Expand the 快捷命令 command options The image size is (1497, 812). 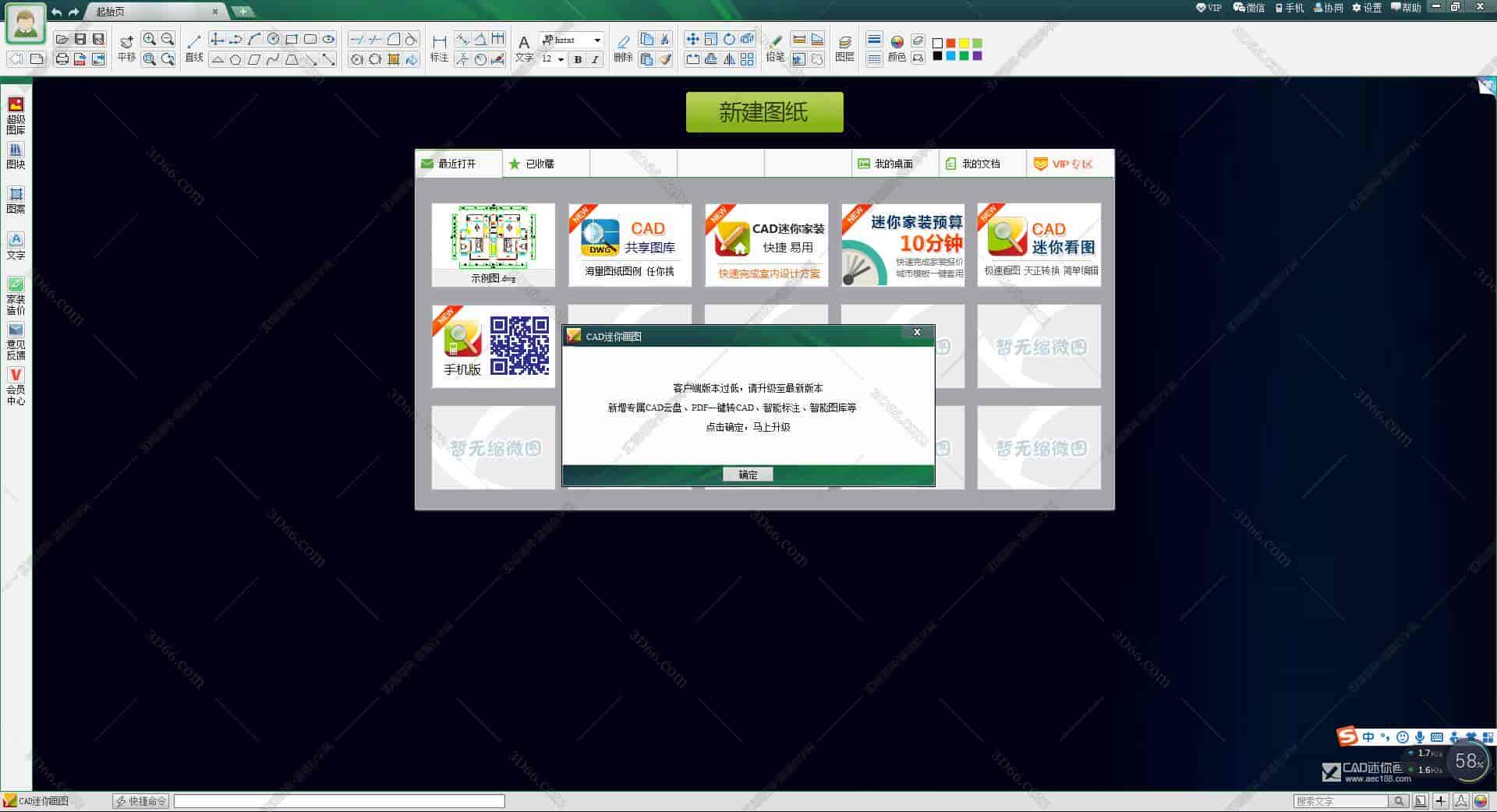(140, 800)
